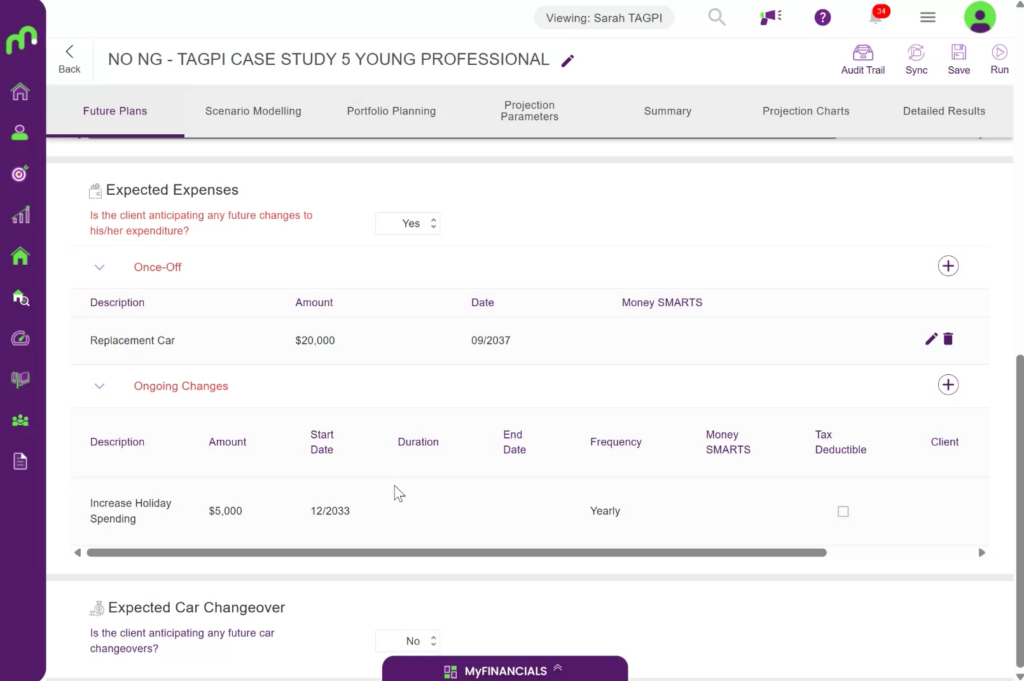Expand the MyFINANCIALS bottom panel

point(505,670)
